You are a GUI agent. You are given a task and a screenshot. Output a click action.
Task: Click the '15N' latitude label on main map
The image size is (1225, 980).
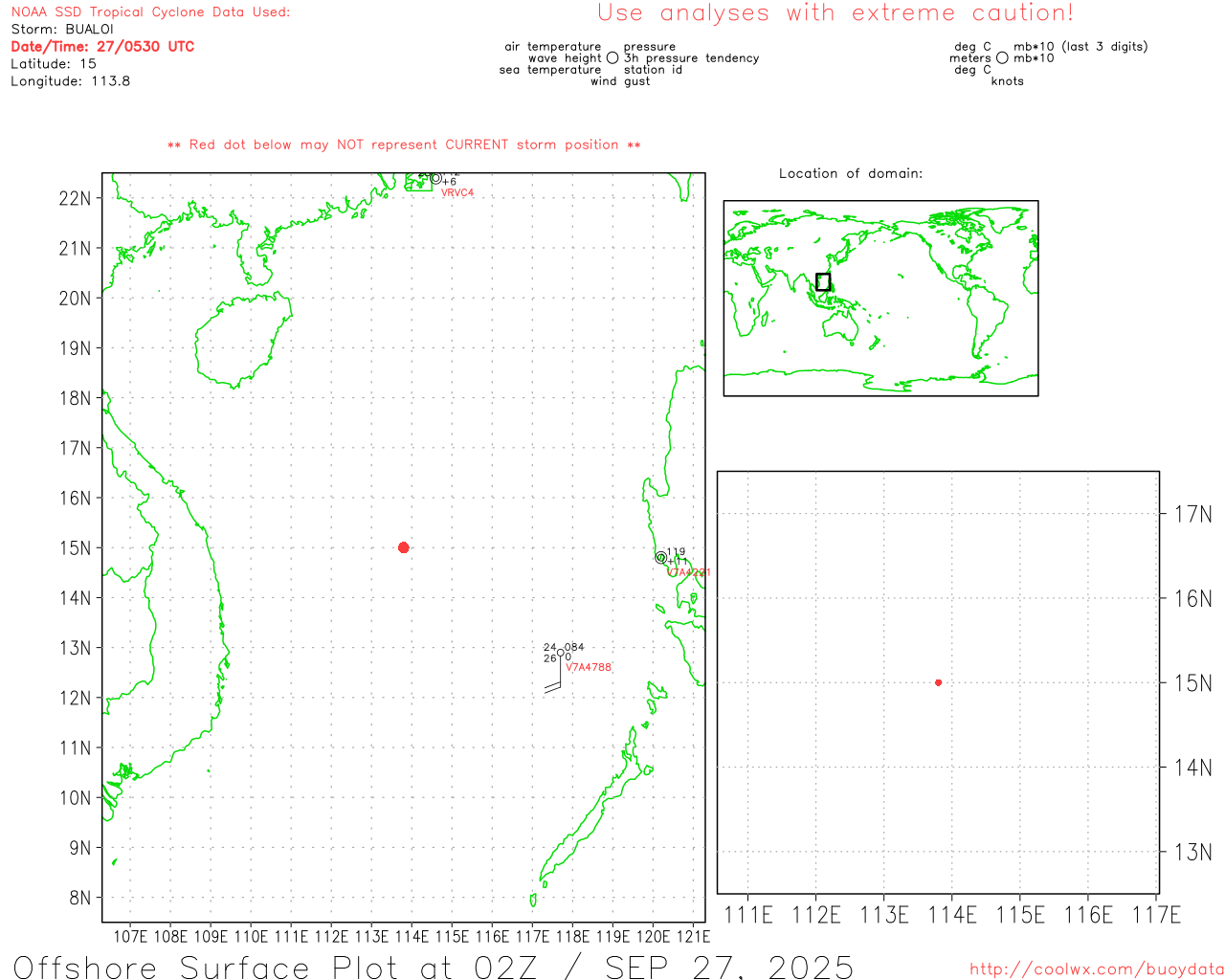click(x=75, y=548)
